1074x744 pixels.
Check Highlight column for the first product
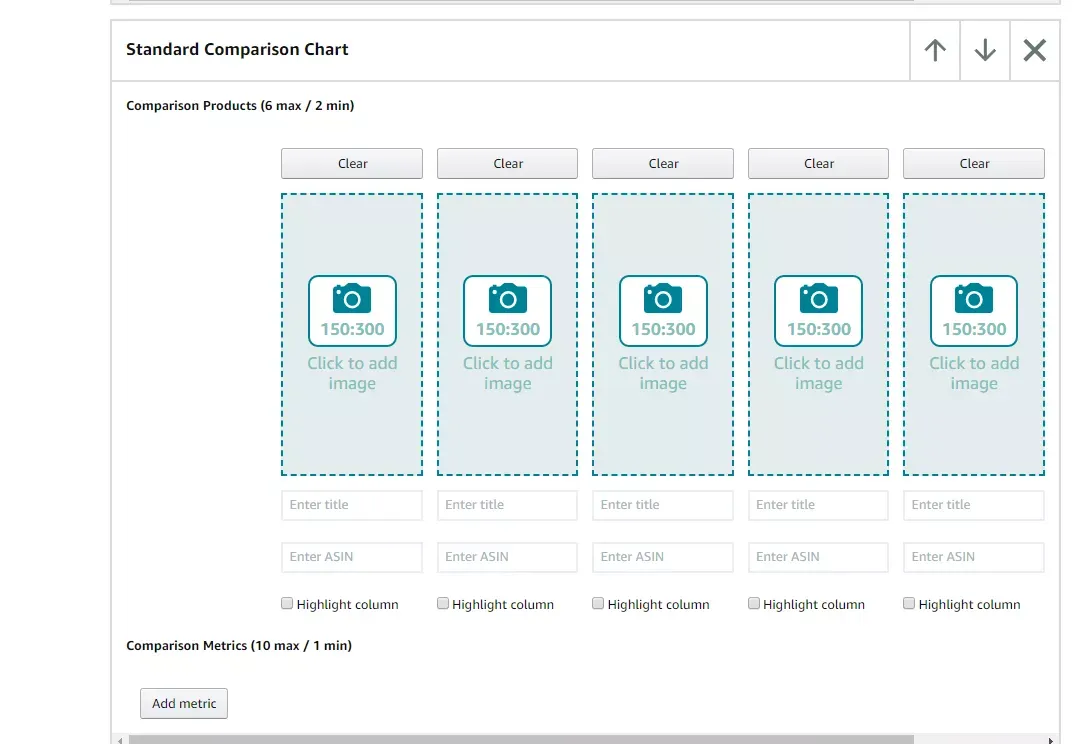(287, 604)
